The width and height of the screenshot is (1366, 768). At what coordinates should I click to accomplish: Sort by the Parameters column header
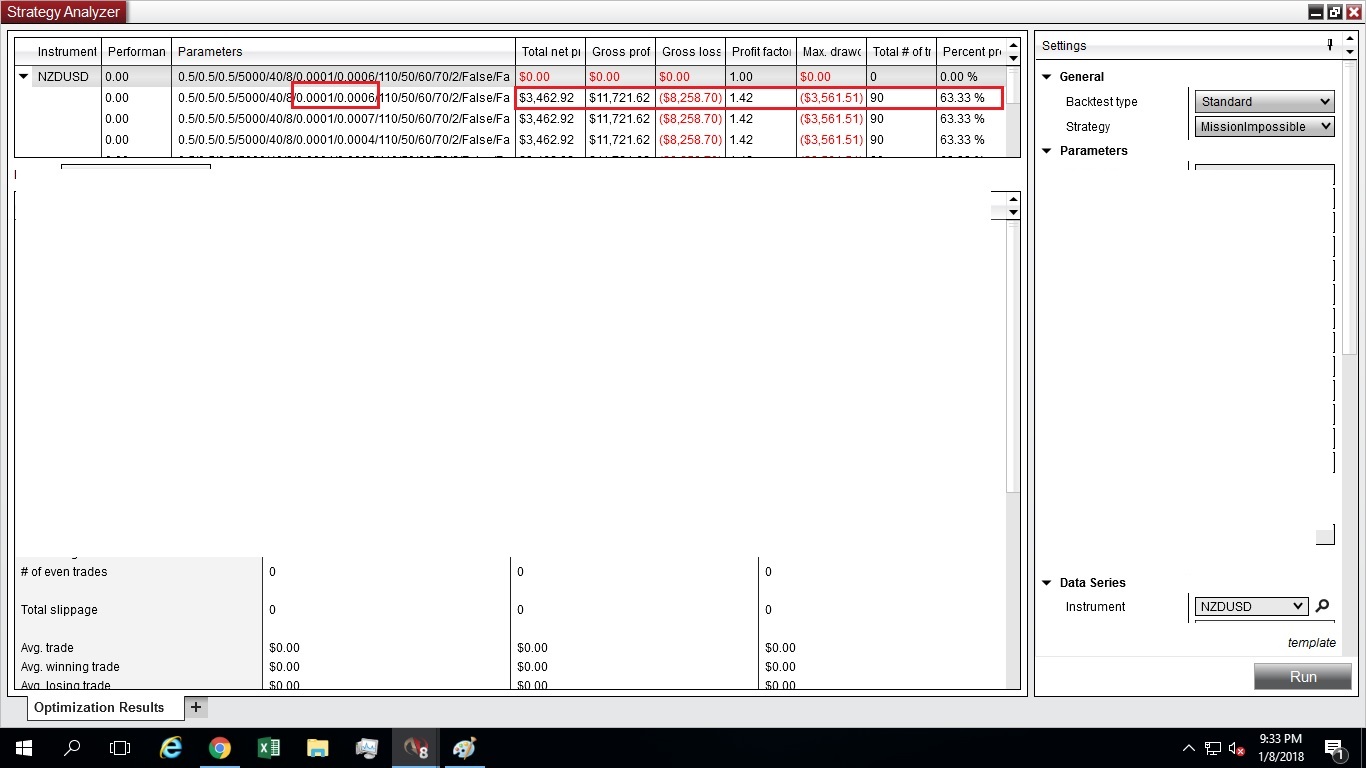(343, 52)
